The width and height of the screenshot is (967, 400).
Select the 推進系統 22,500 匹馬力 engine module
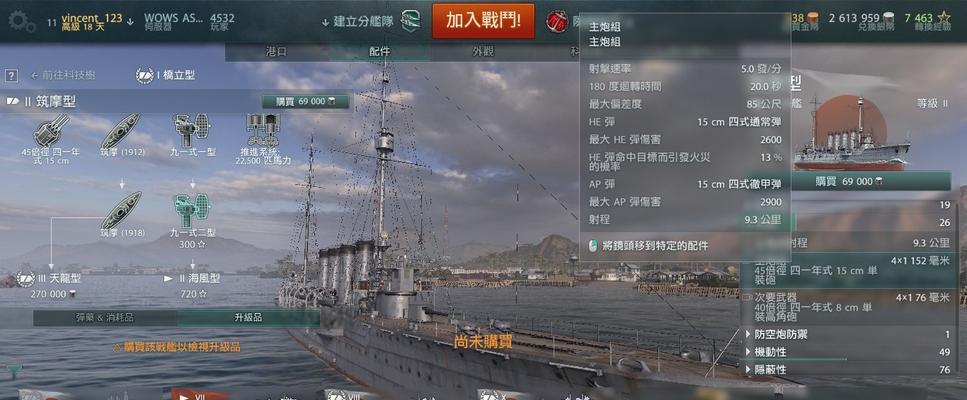(x=263, y=139)
